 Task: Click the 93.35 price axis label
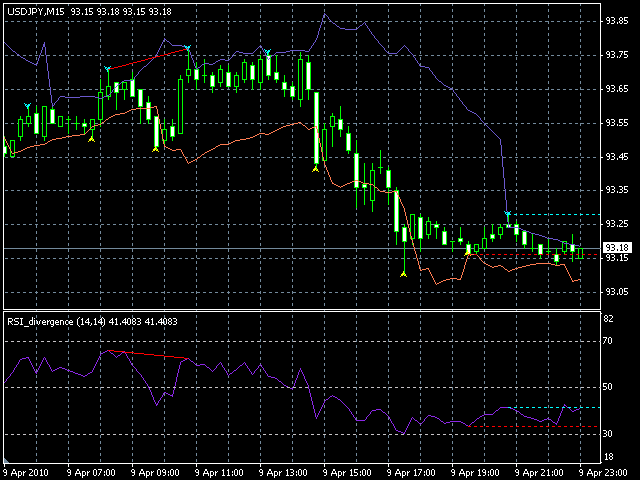617,190
